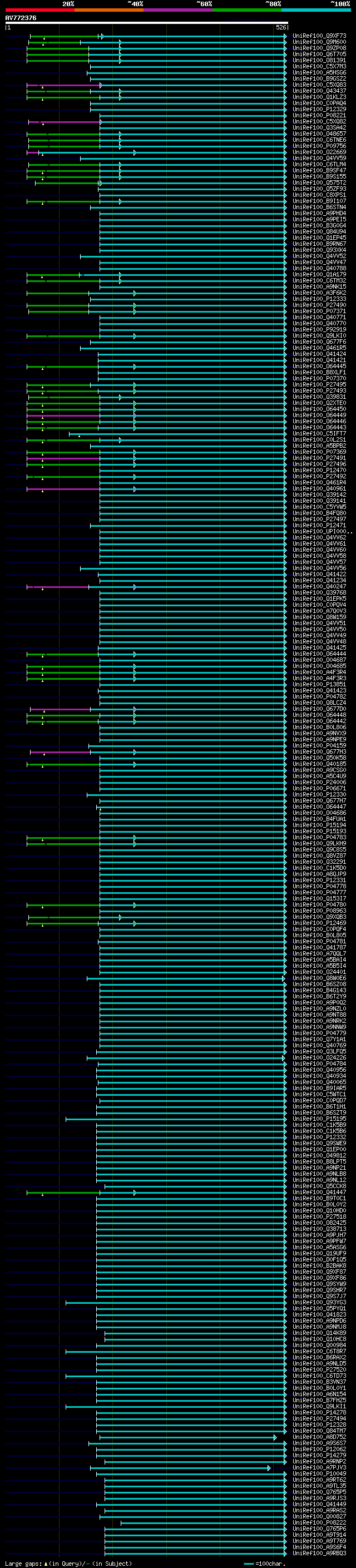
Task: Click the white query scale bar ending at 526
Action: pyautogui.click(x=147, y=22)
